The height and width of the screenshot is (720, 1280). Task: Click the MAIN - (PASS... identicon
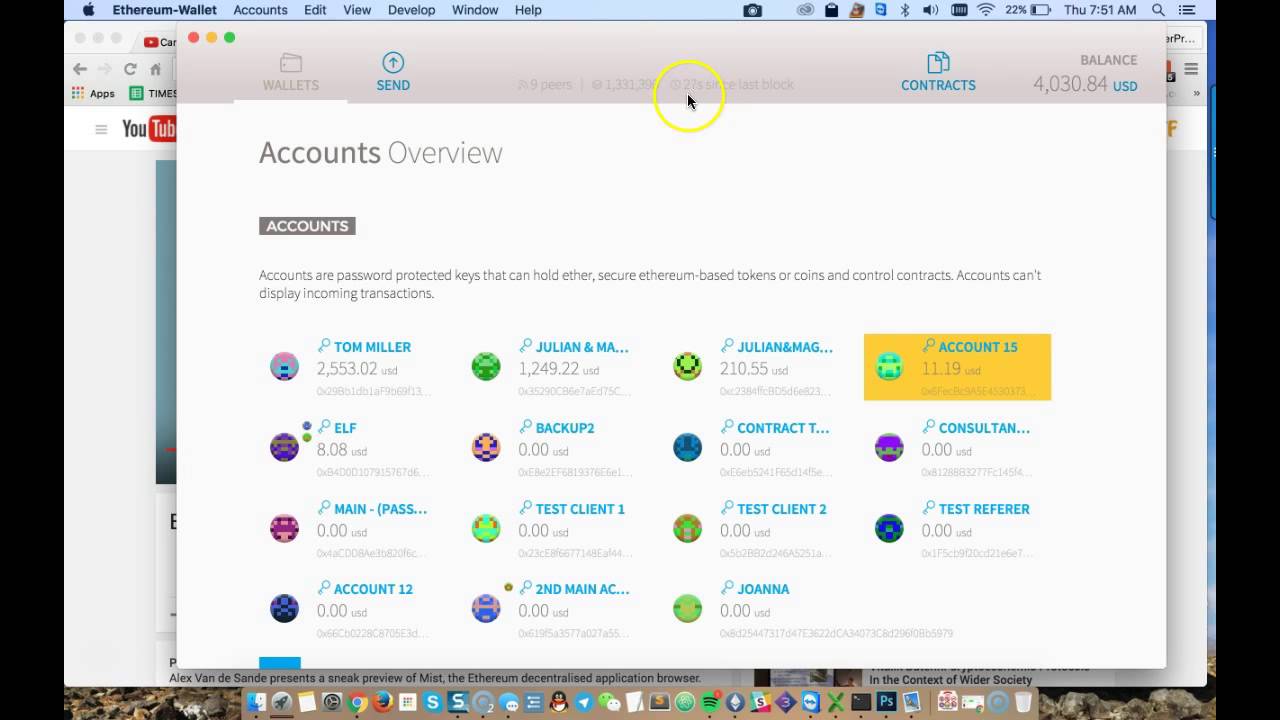[x=284, y=528]
